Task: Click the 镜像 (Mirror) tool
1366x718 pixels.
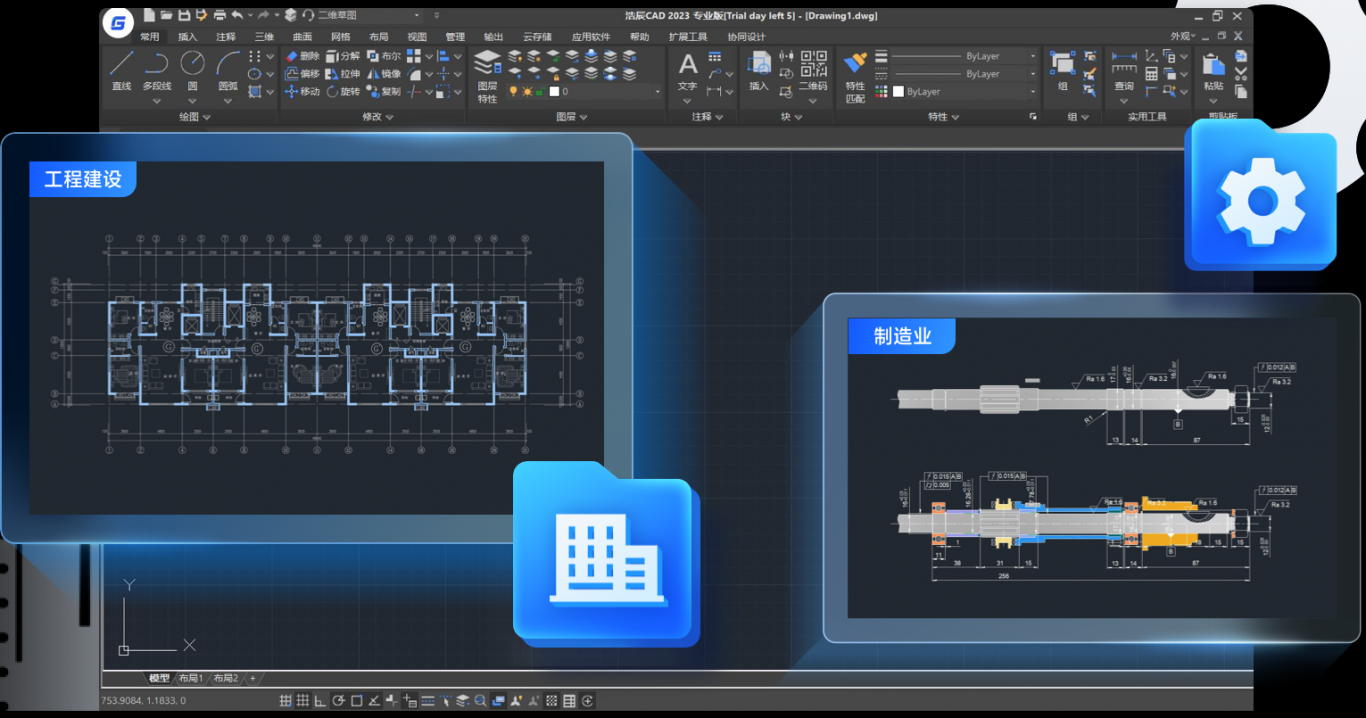Action: coord(383,74)
